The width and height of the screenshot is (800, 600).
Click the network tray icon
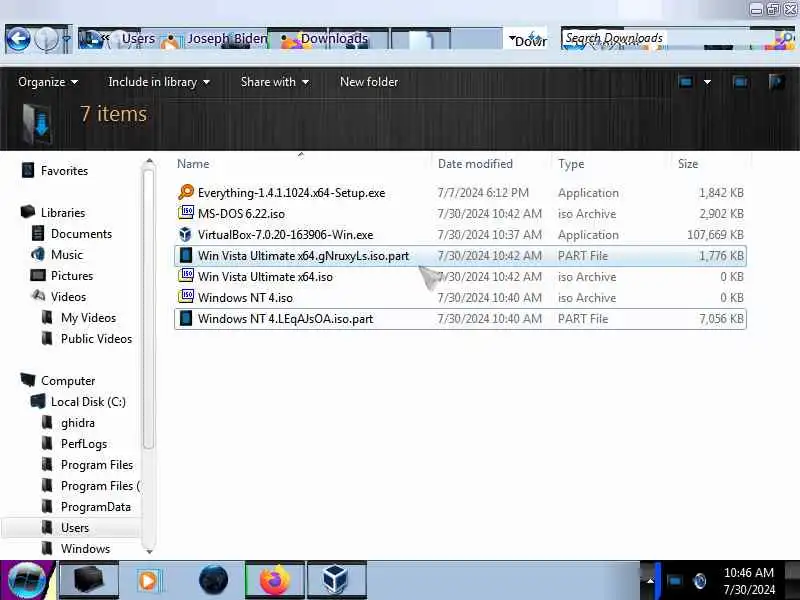tap(674, 581)
